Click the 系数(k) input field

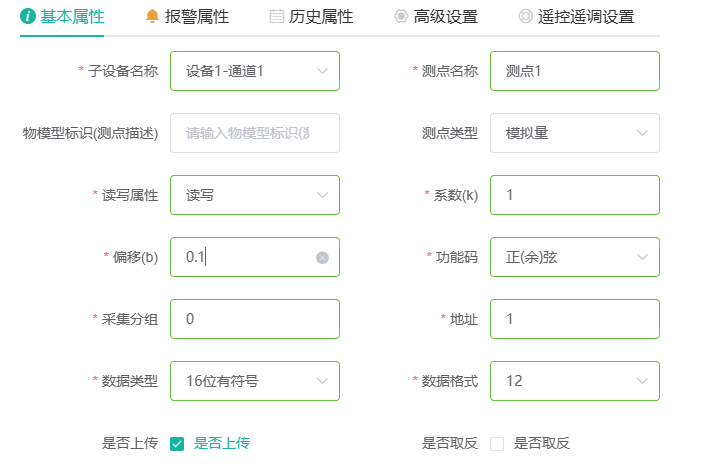tap(575, 195)
